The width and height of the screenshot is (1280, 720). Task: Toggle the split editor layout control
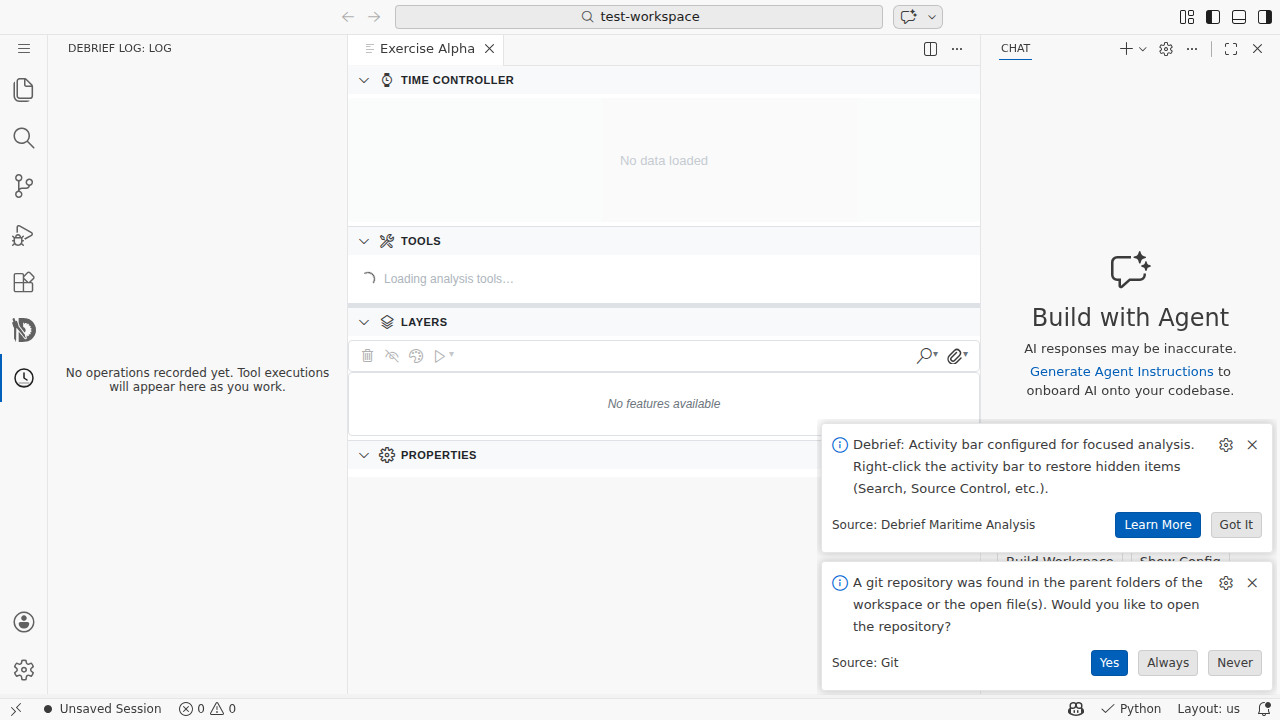tap(930, 48)
